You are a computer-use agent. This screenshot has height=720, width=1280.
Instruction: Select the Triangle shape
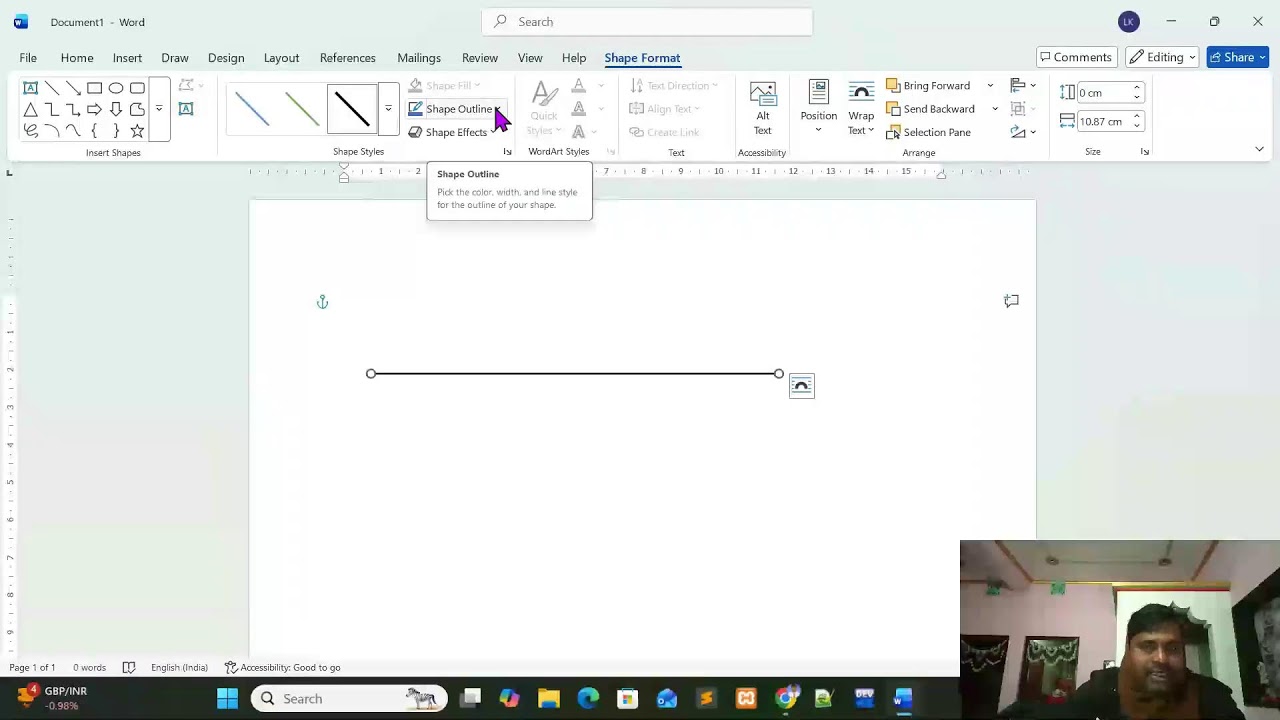pos(31,109)
